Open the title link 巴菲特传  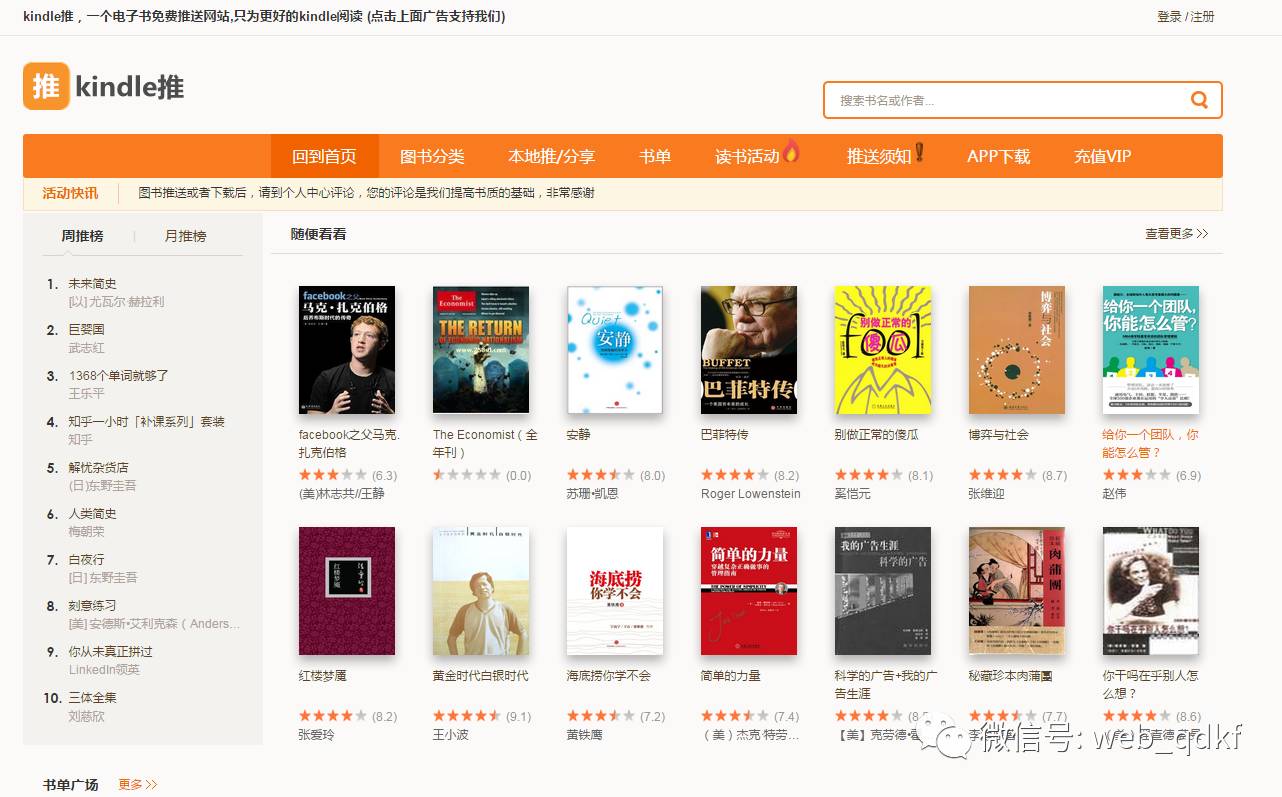pyautogui.click(x=725, y=435)
